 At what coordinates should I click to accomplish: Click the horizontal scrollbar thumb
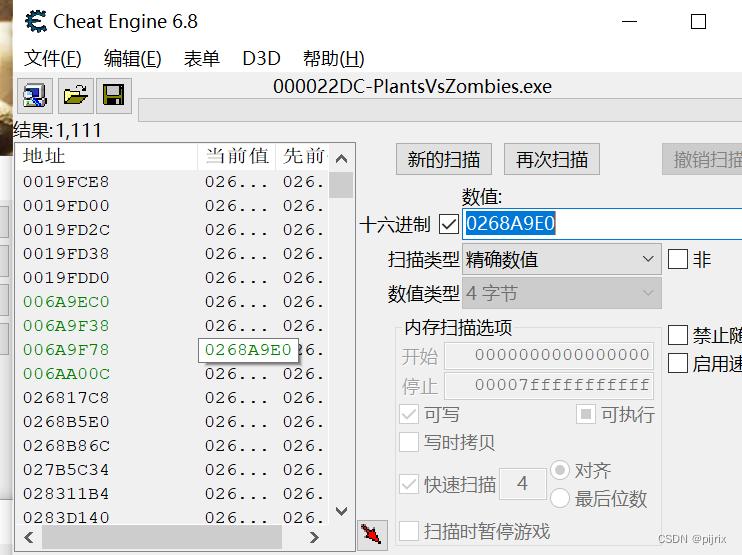tap(162, 537)
